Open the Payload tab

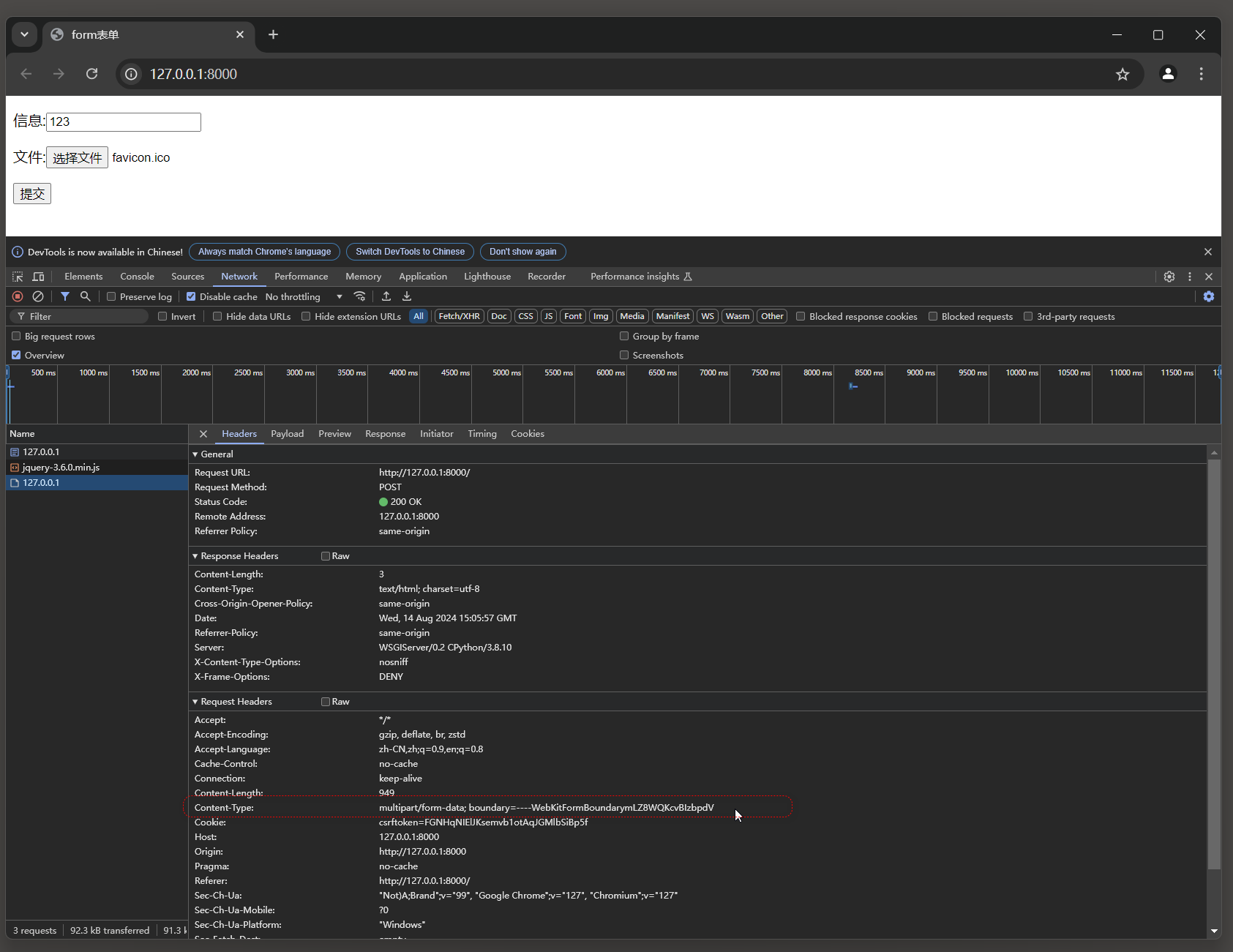287,434
